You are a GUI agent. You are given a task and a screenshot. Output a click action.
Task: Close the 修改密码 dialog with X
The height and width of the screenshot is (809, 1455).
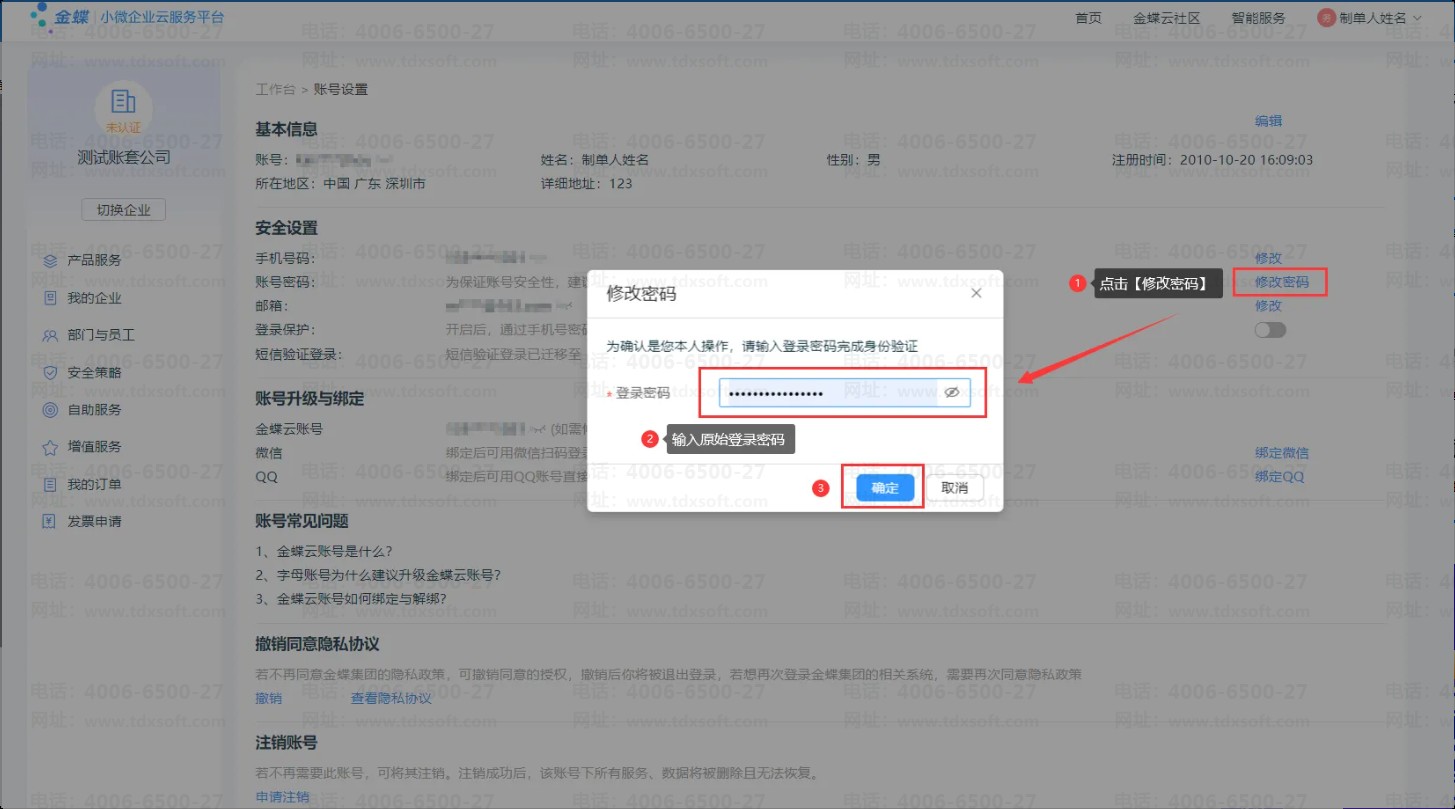click(x=976, y=293)
